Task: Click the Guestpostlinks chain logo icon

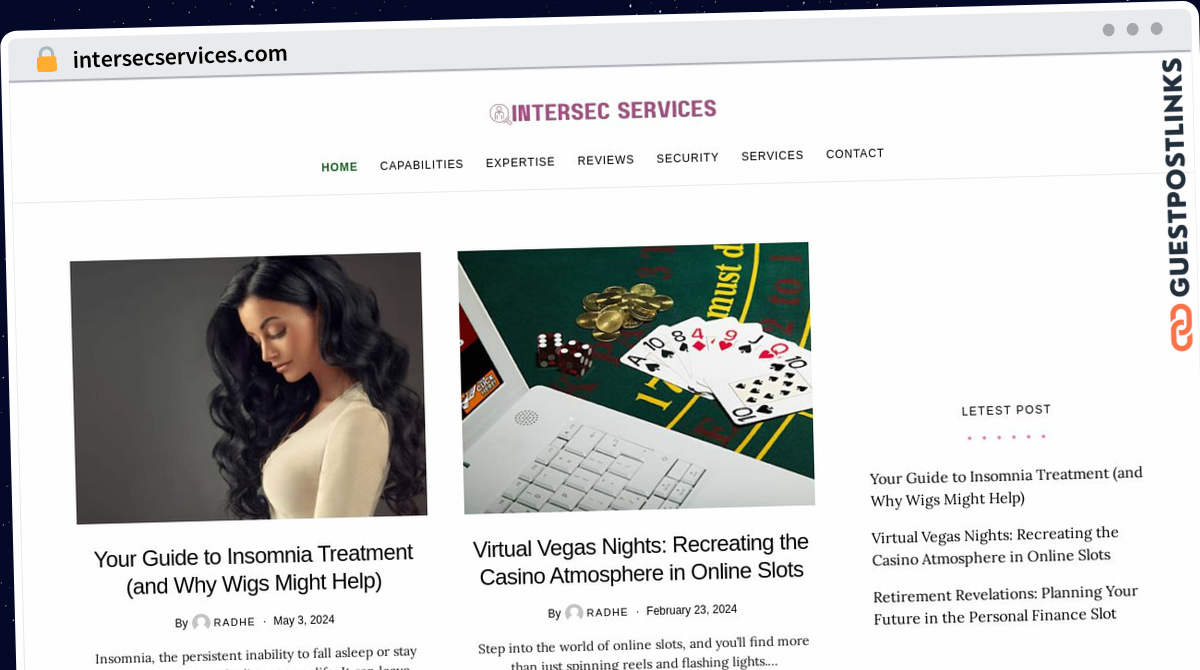Action: point(1181,328)
